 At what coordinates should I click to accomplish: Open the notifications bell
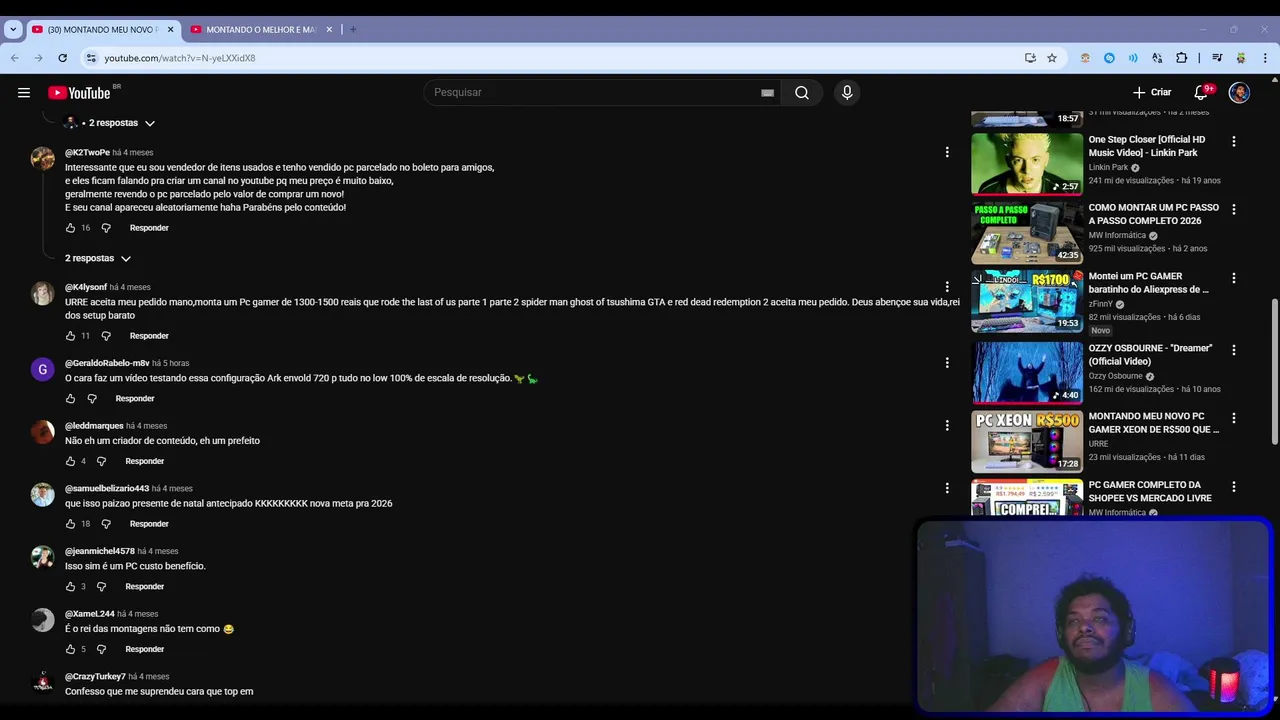click(x=1202, y=93)
